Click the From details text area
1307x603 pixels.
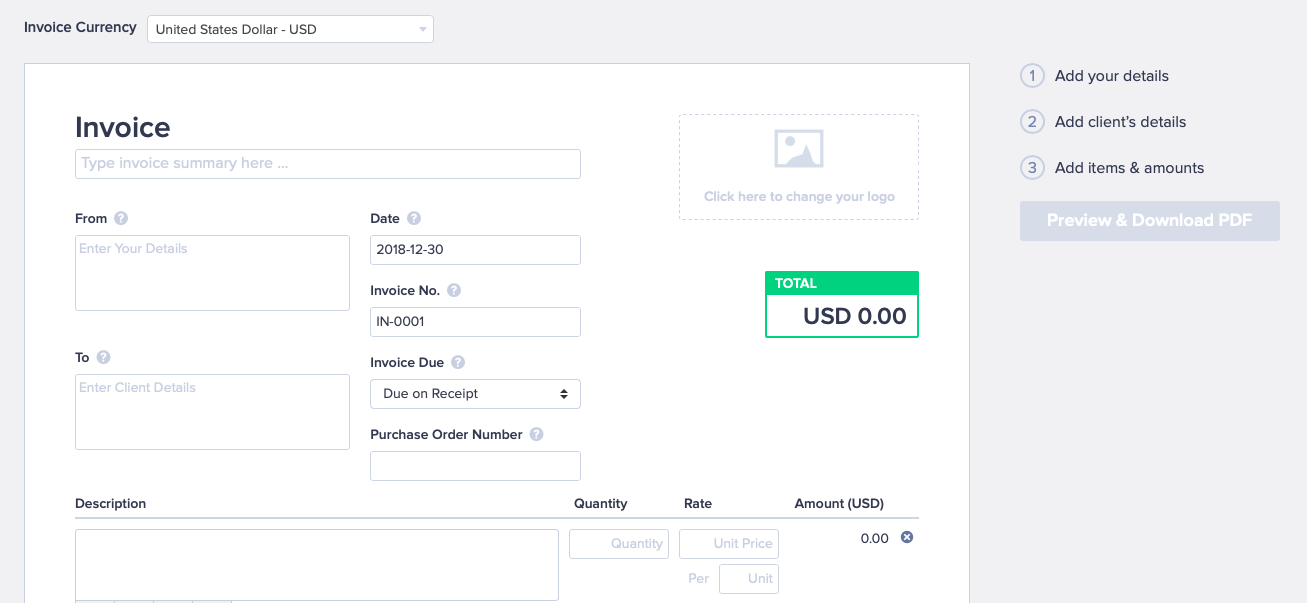coord(212,272)
